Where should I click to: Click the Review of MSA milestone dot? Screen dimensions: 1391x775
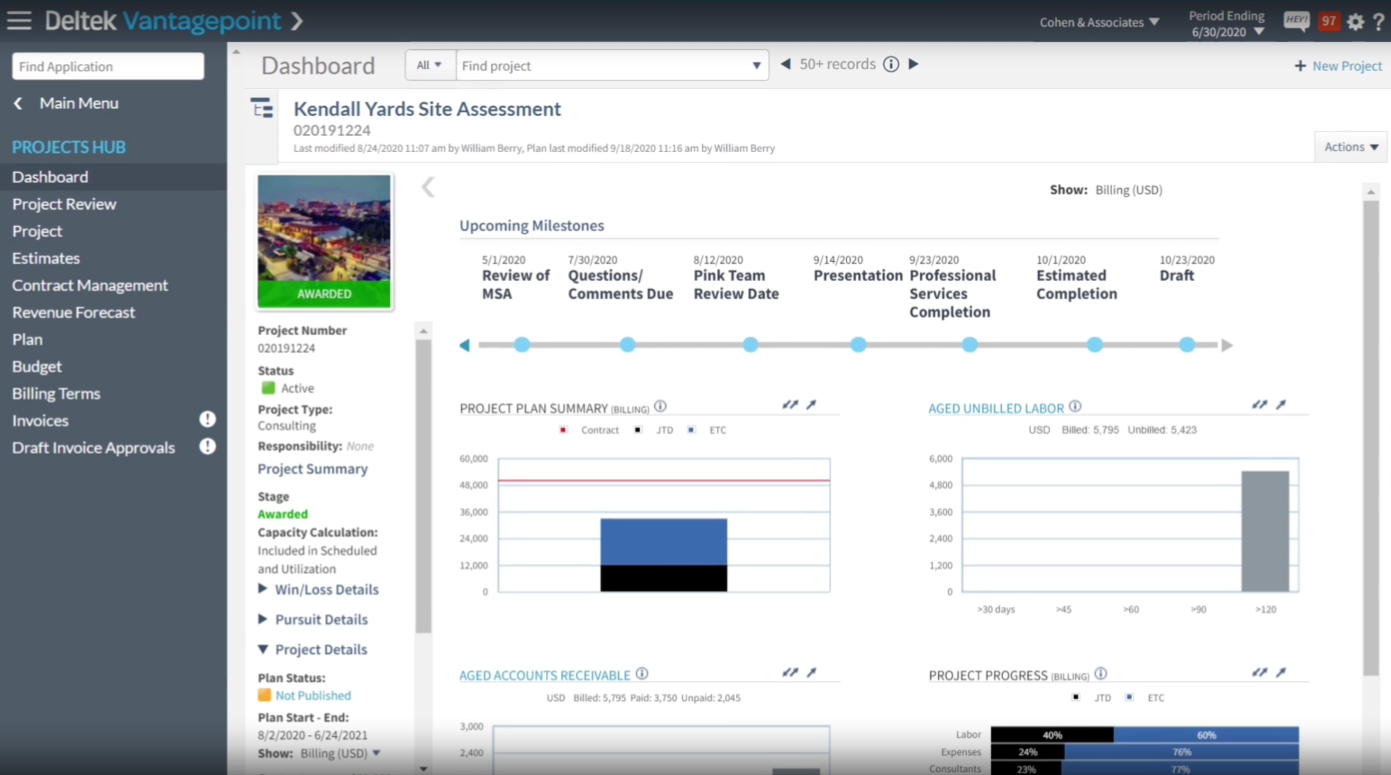tap(522, 345)
